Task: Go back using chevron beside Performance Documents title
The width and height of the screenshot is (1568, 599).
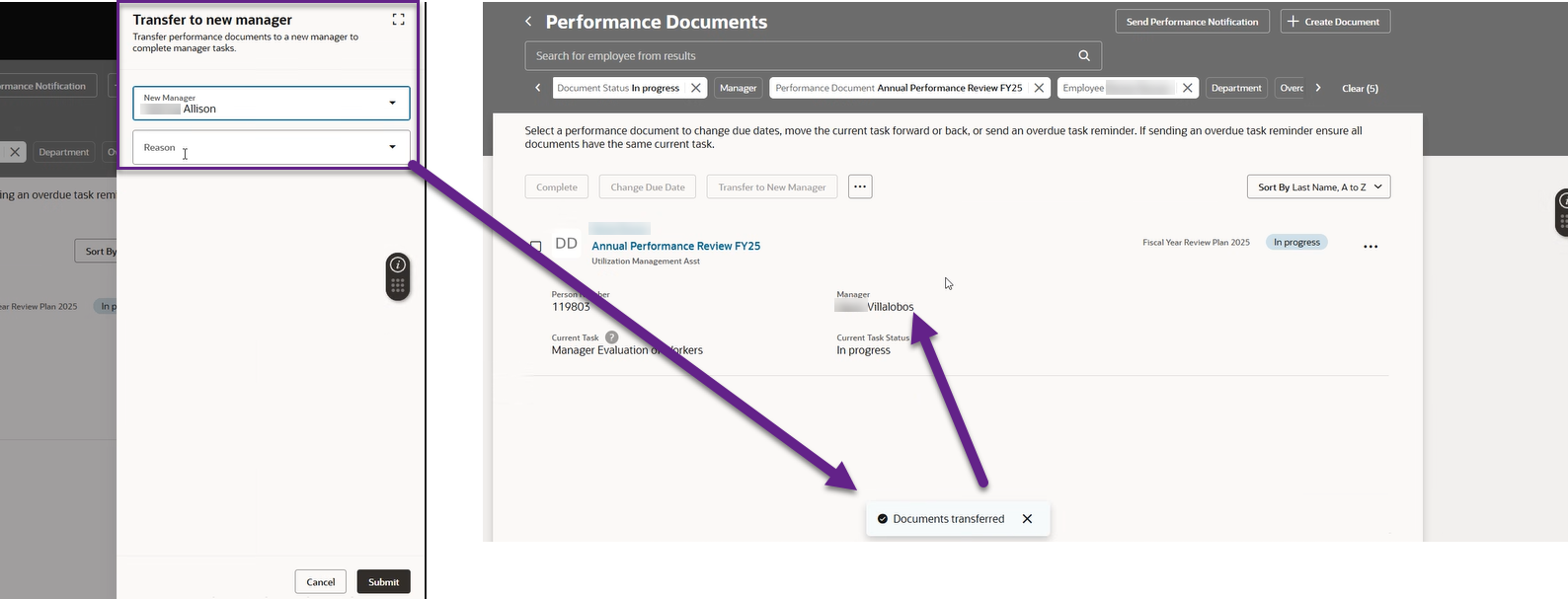Action: pos(528,22)
